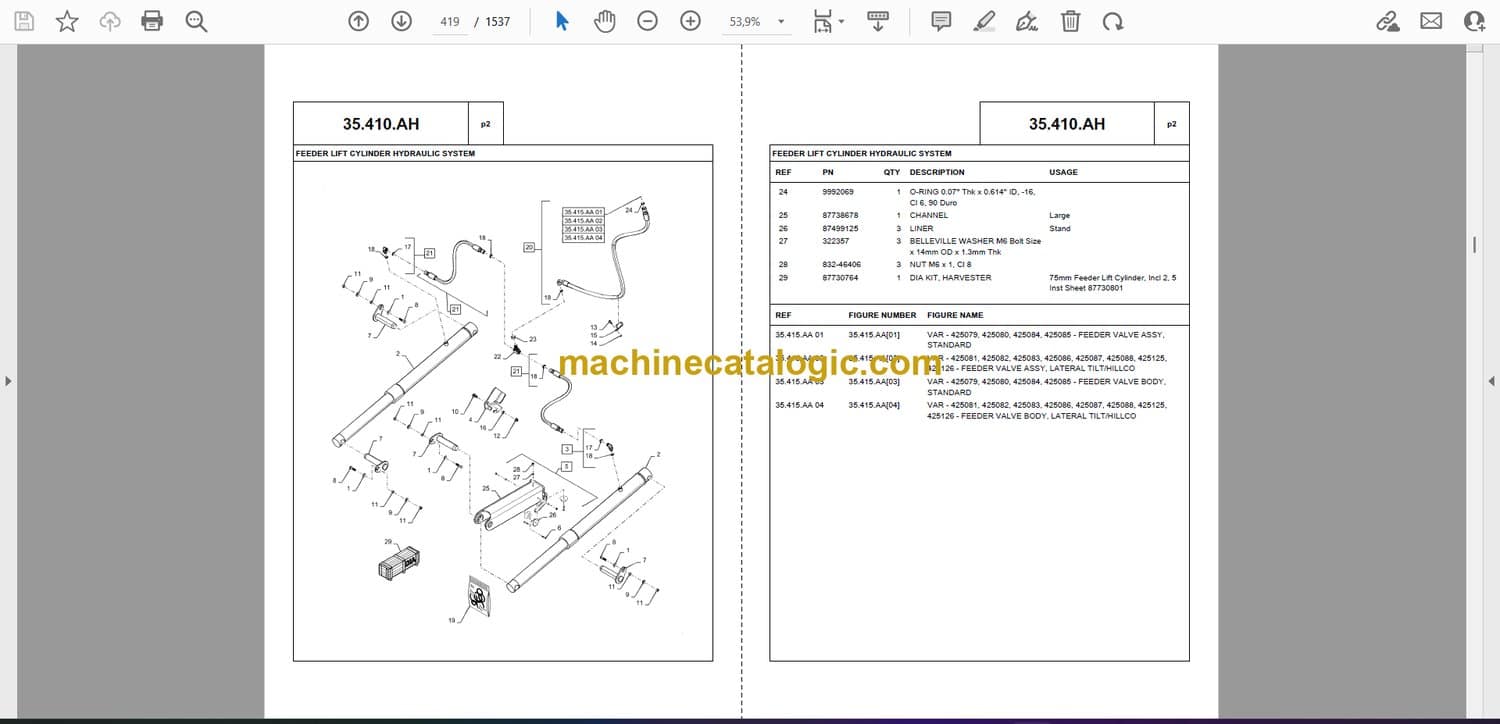Activate the Hand pan tool
Screen dimensions: 1500x724
point(604,21)
